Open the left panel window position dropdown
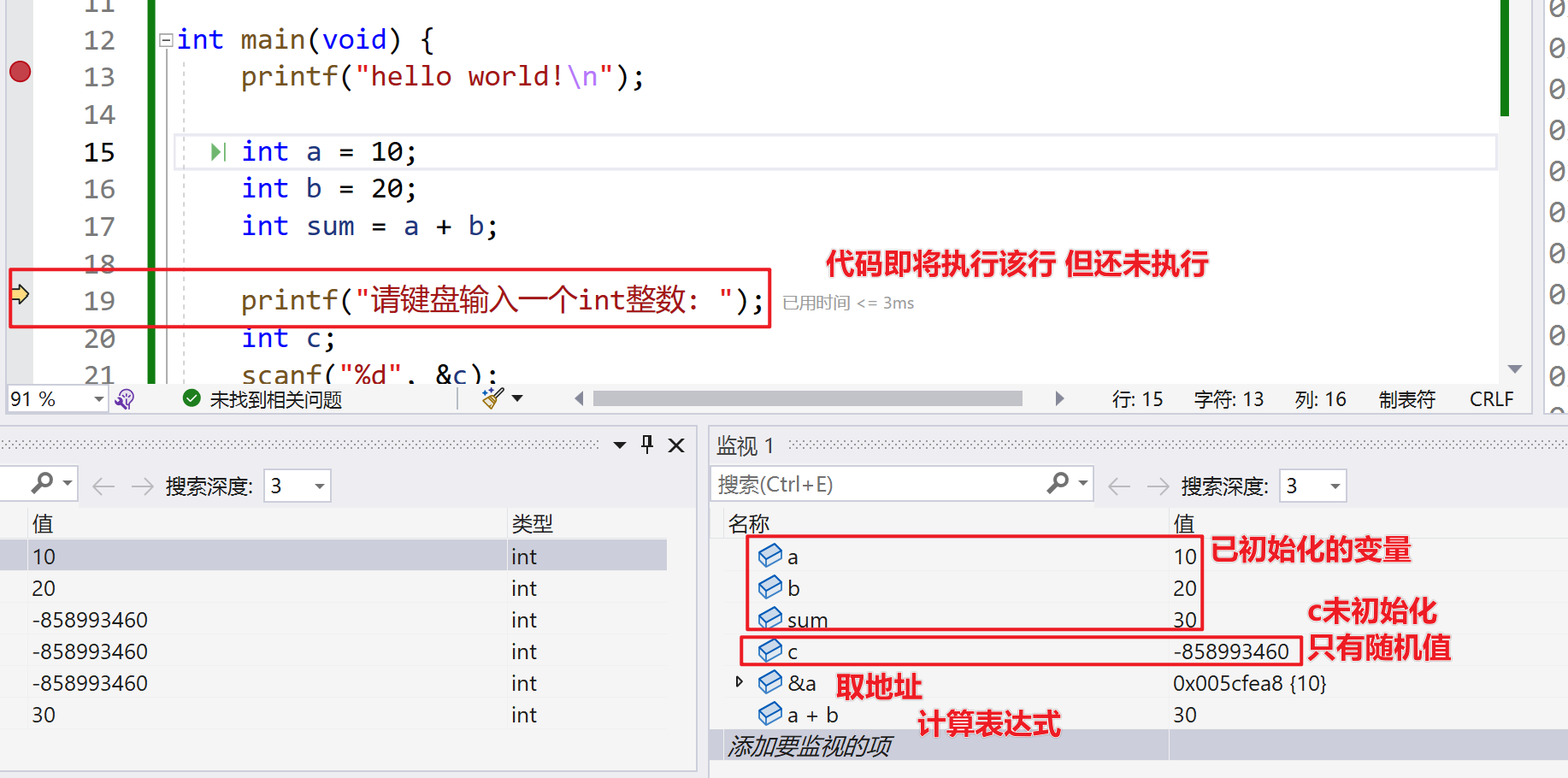Image resolution: width=1568 pixels, height=778 pixels. [x=620, y=445]
